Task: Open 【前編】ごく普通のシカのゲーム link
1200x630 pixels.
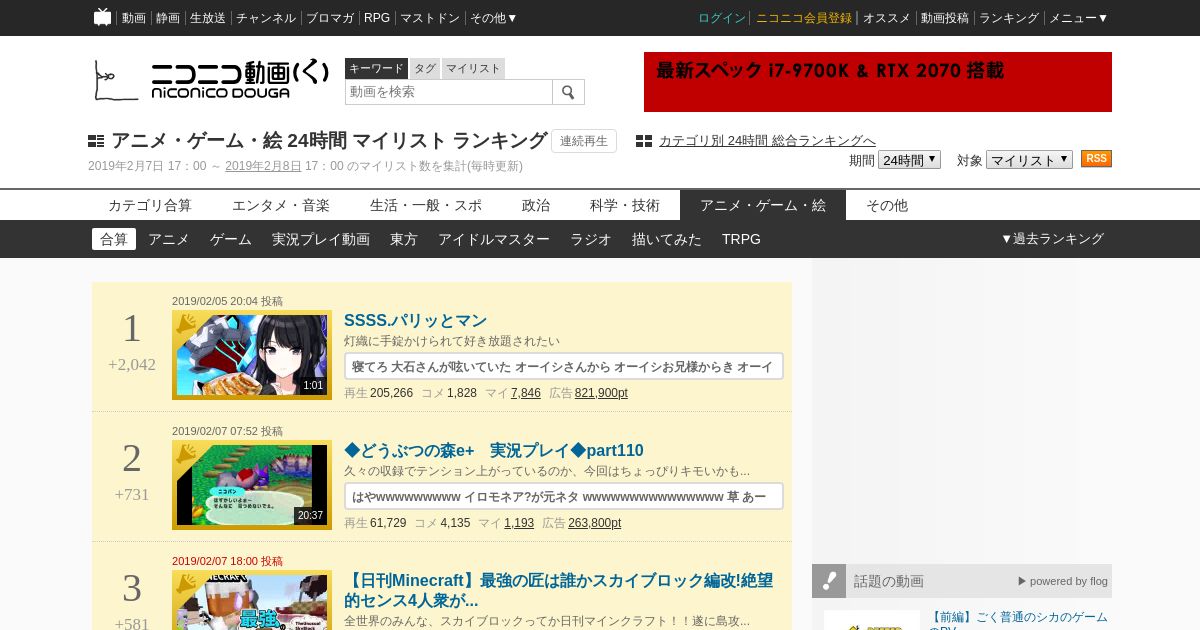Action: (x=1018, y=620)
